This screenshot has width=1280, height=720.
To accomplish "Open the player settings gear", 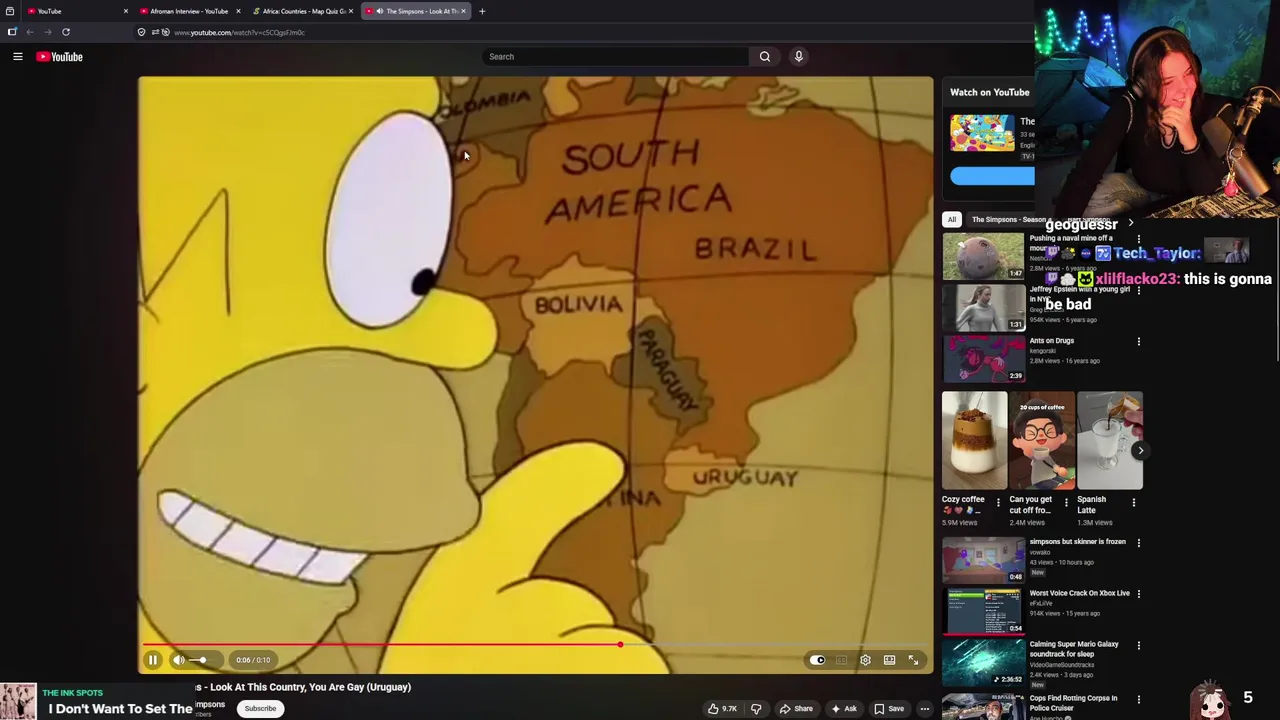I will [x=865, y=660].
